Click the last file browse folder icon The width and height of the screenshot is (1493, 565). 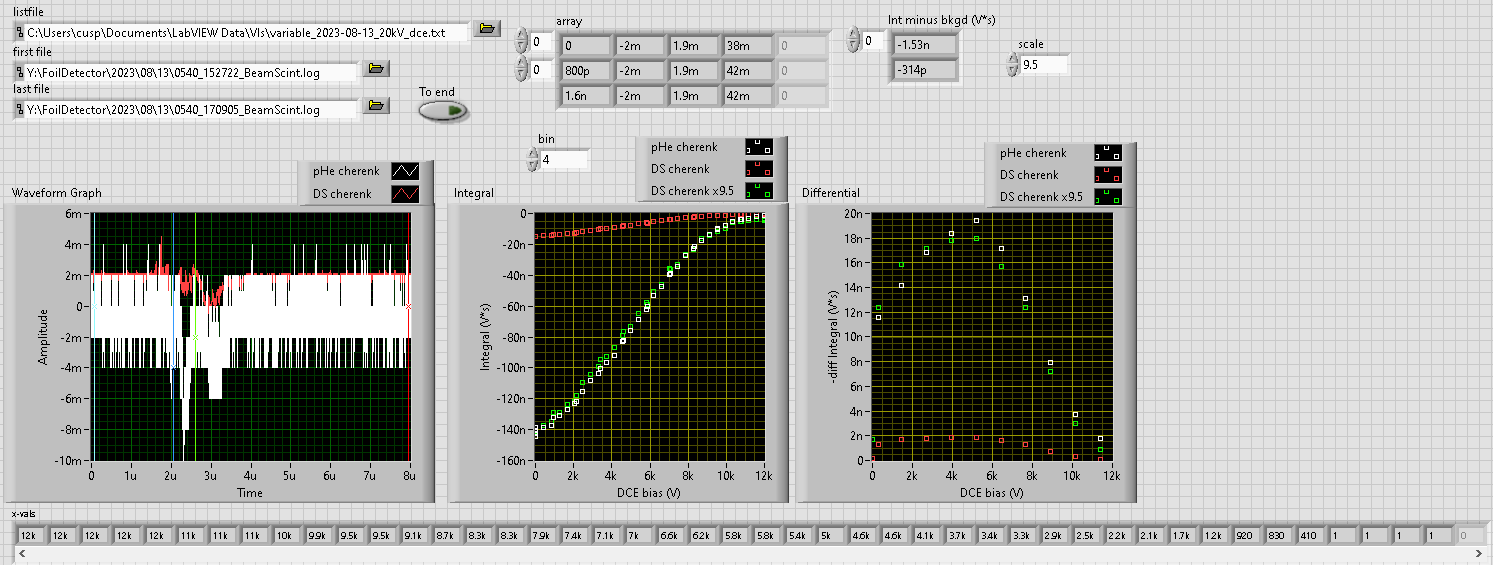coord(375,105)
